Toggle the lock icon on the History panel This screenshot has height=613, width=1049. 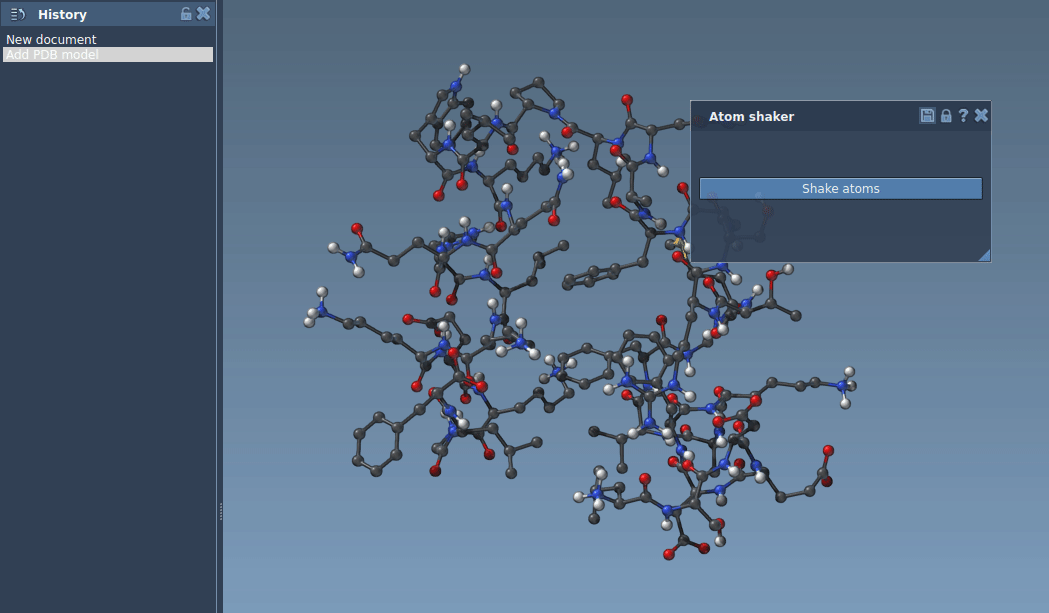pos(186,13)
